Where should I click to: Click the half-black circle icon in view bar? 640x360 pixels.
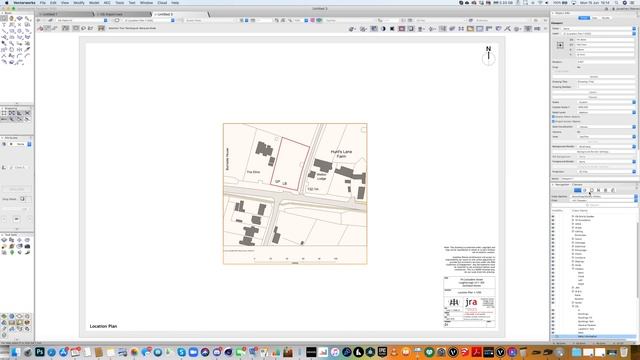pos(383,29)
